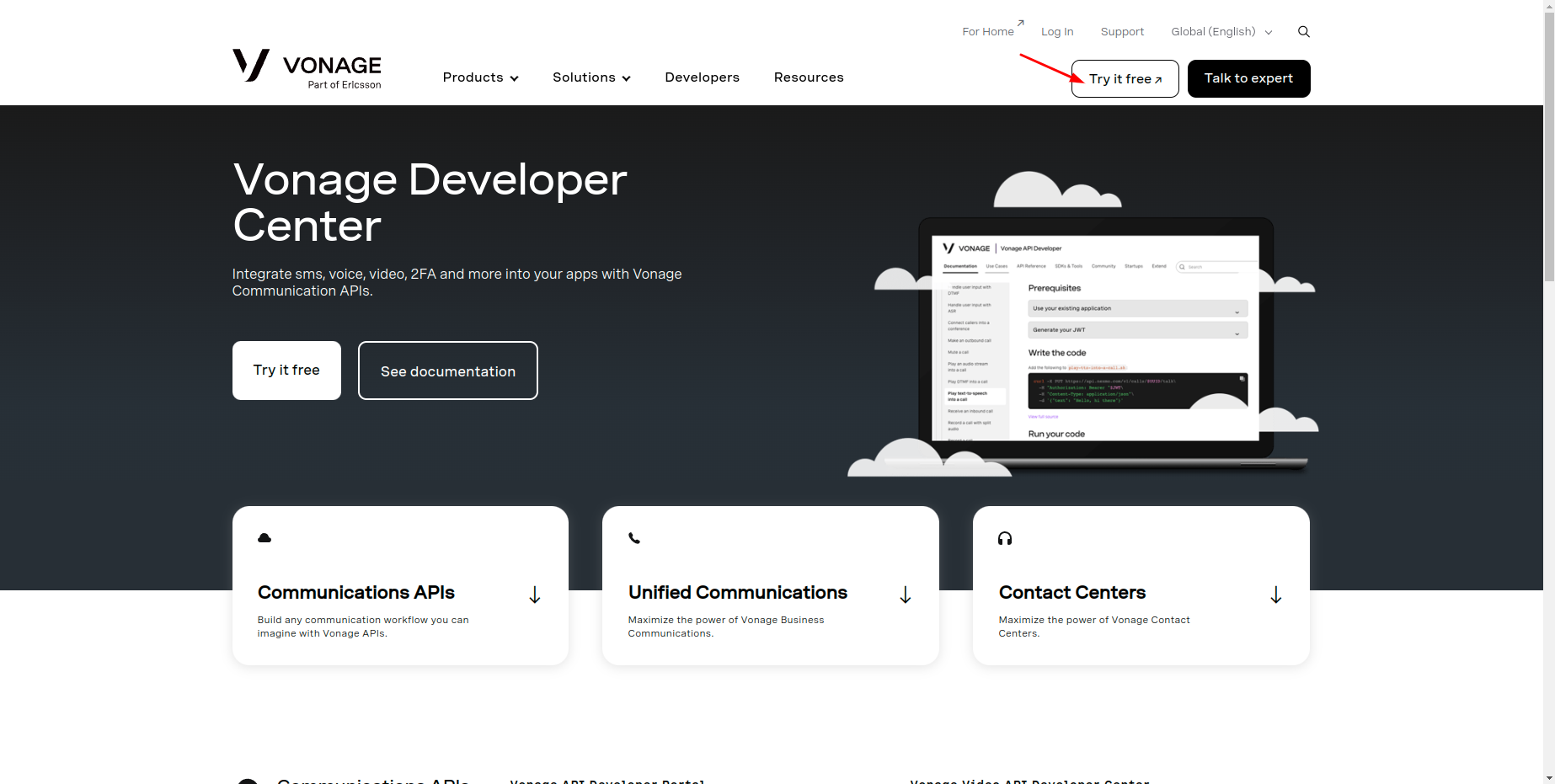This screenshot has height=784, width=1555.
Task: Open the Resources nav item
Action: 809,77
